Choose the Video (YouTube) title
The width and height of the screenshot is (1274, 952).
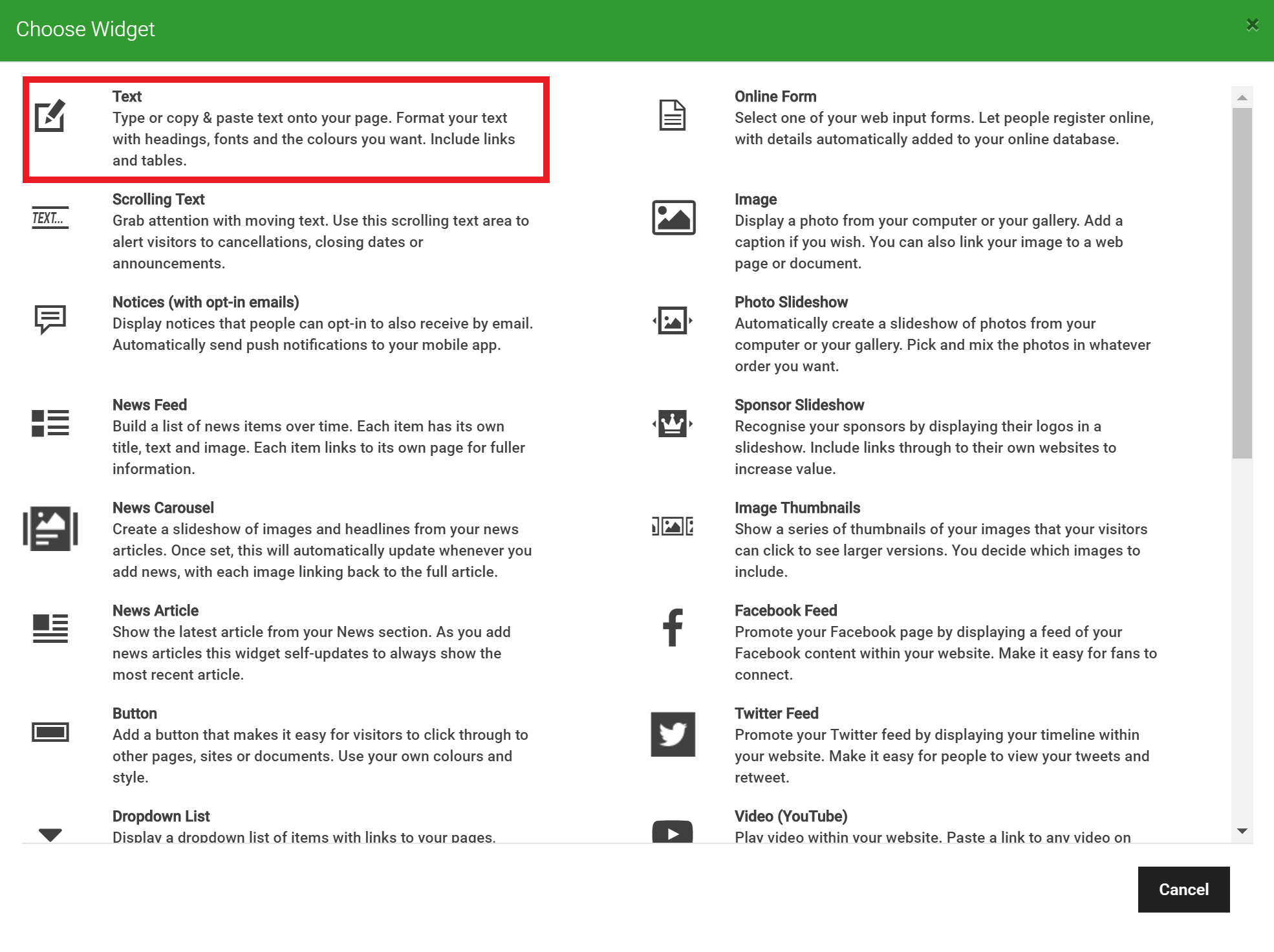click(791, 816)
